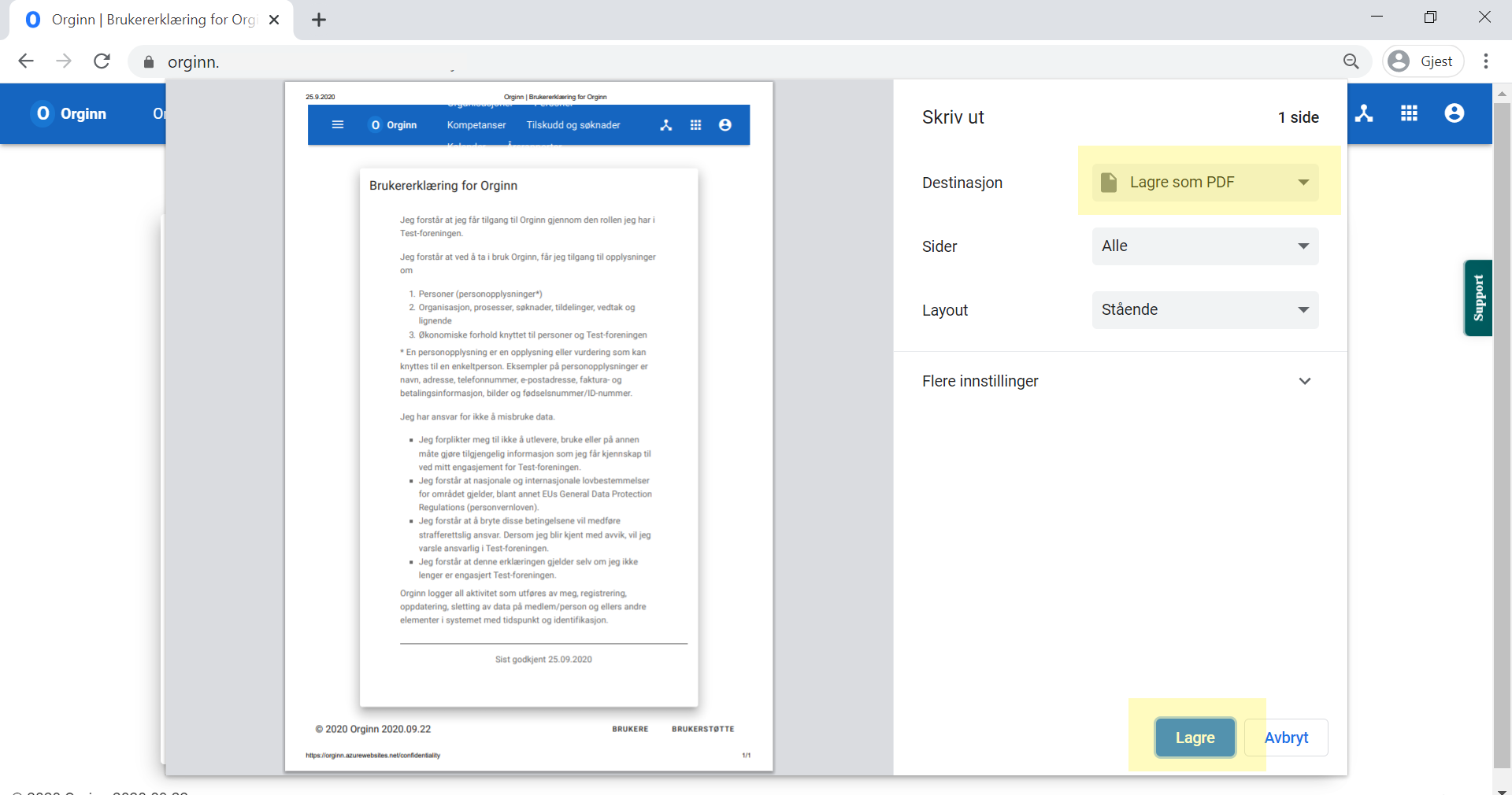The image size is (1512, 795).
Task: Click the lock icon in address bar
Action: (x=148, y=61)
